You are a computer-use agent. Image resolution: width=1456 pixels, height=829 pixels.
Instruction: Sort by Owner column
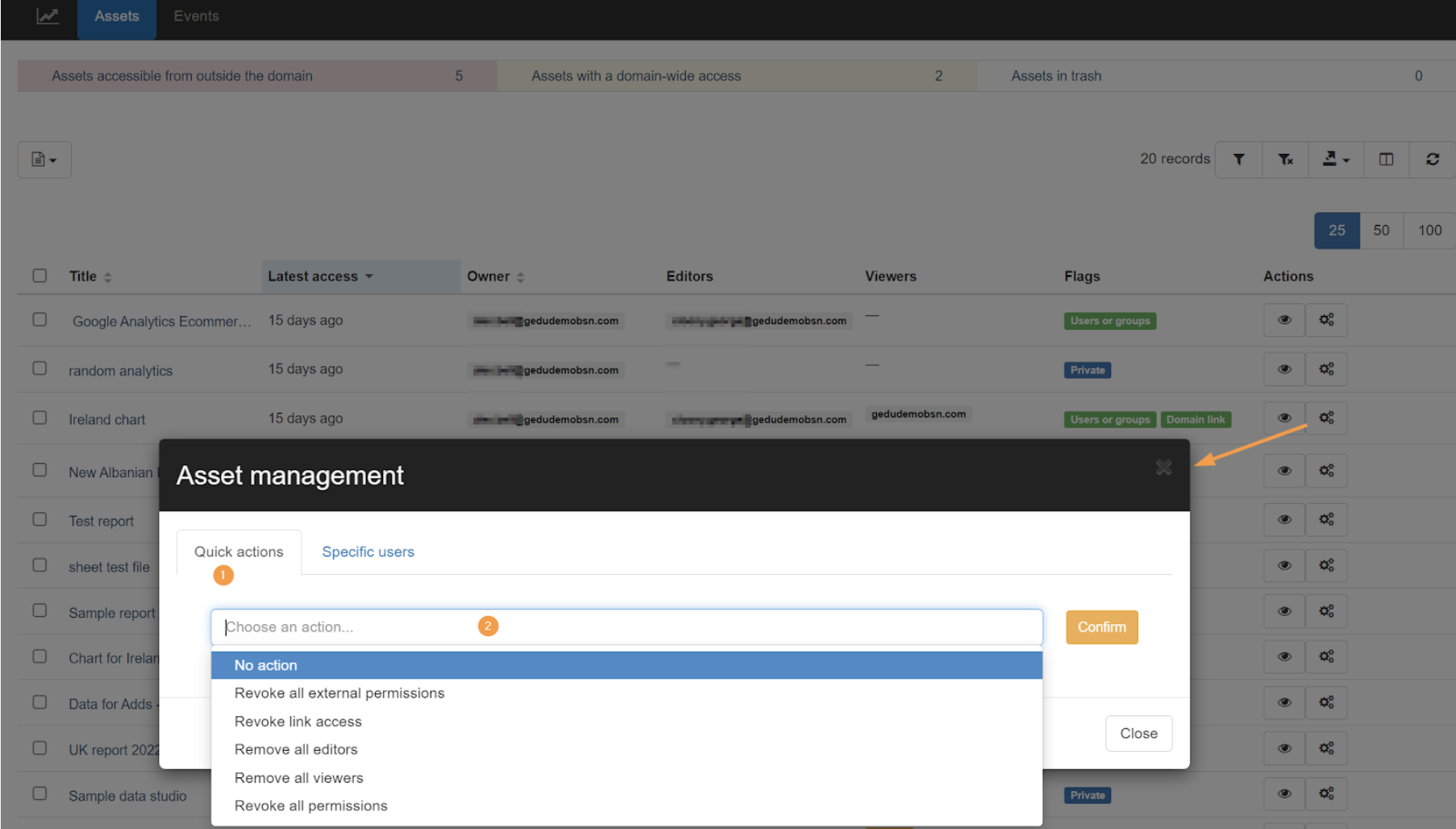(496, 277)
